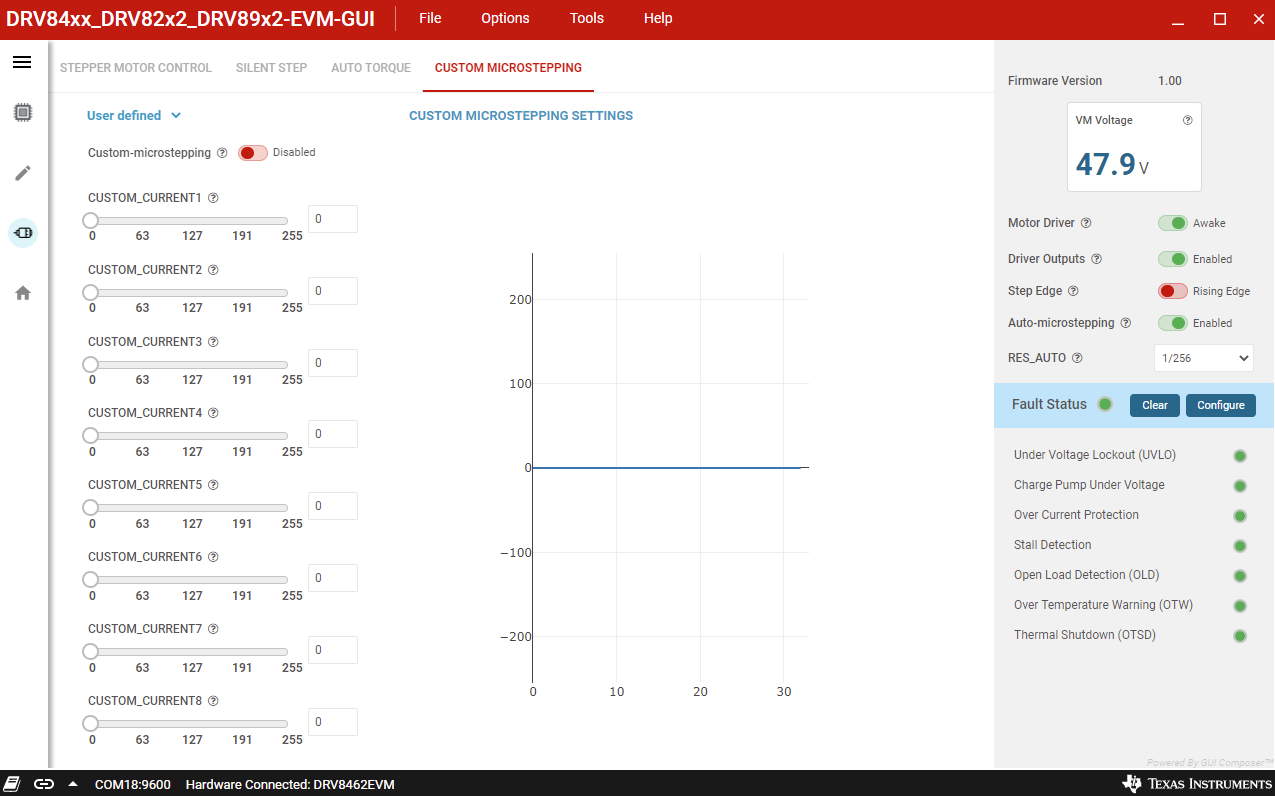Click the CUSTOM_CURRENT1 slider handle

(90, 220)
